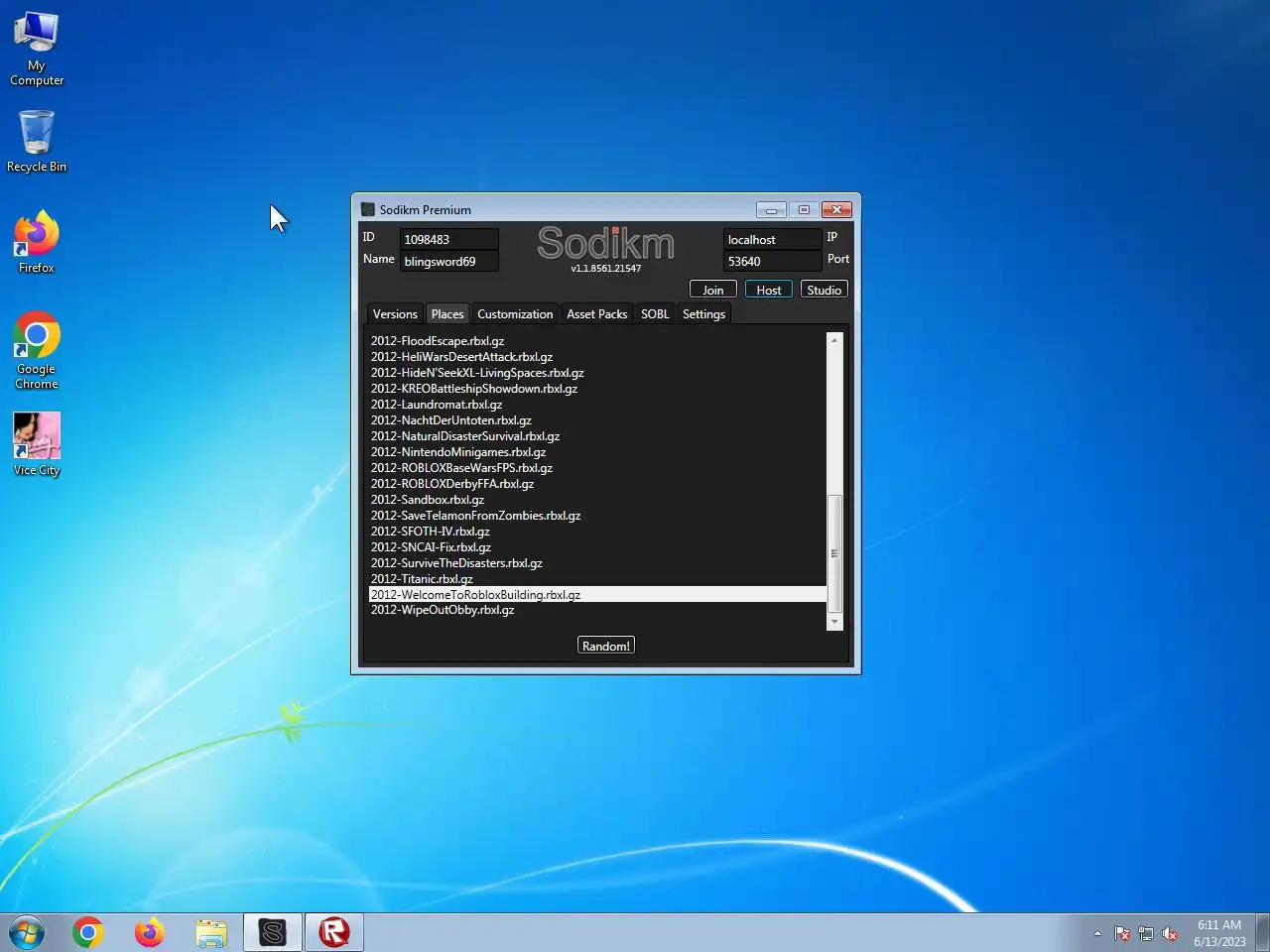
Task: Select 2012-WelcomeToRobloxBuilding.rbxl.gz
Action: 597,595
